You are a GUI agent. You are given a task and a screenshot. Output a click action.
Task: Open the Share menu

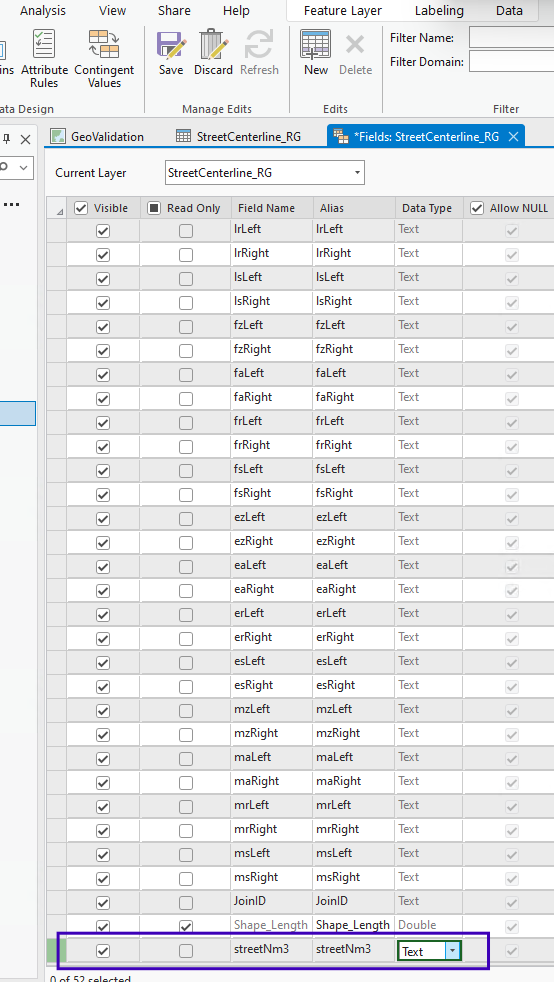coord(174,11)
